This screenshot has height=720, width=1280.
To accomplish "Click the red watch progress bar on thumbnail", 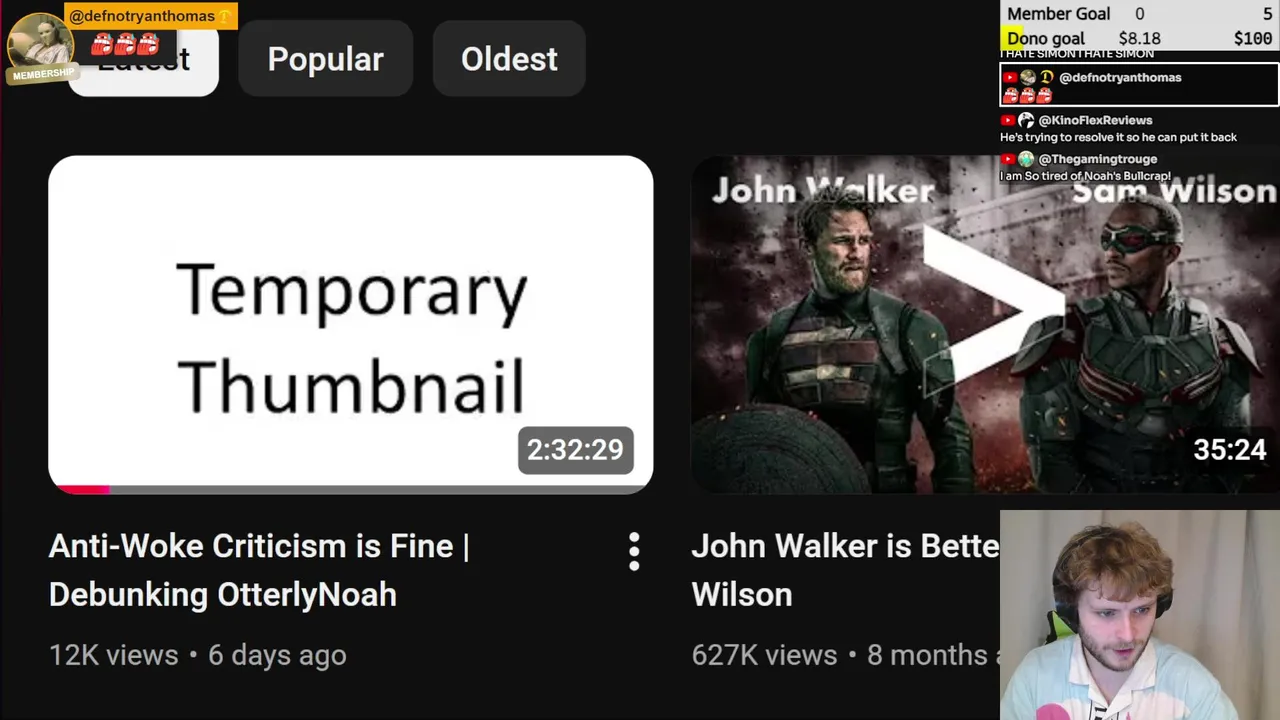I will click(x=80, y=489).
